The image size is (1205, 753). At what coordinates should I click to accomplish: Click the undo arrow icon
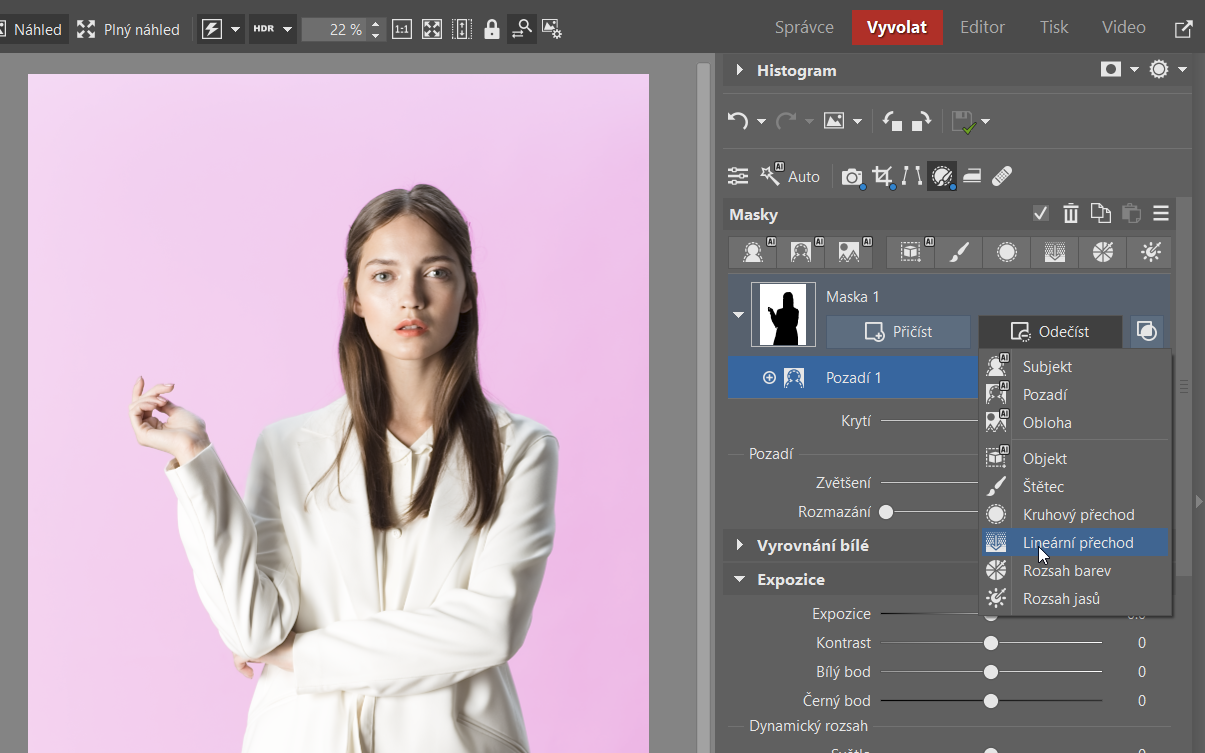(x=738, y=121)
